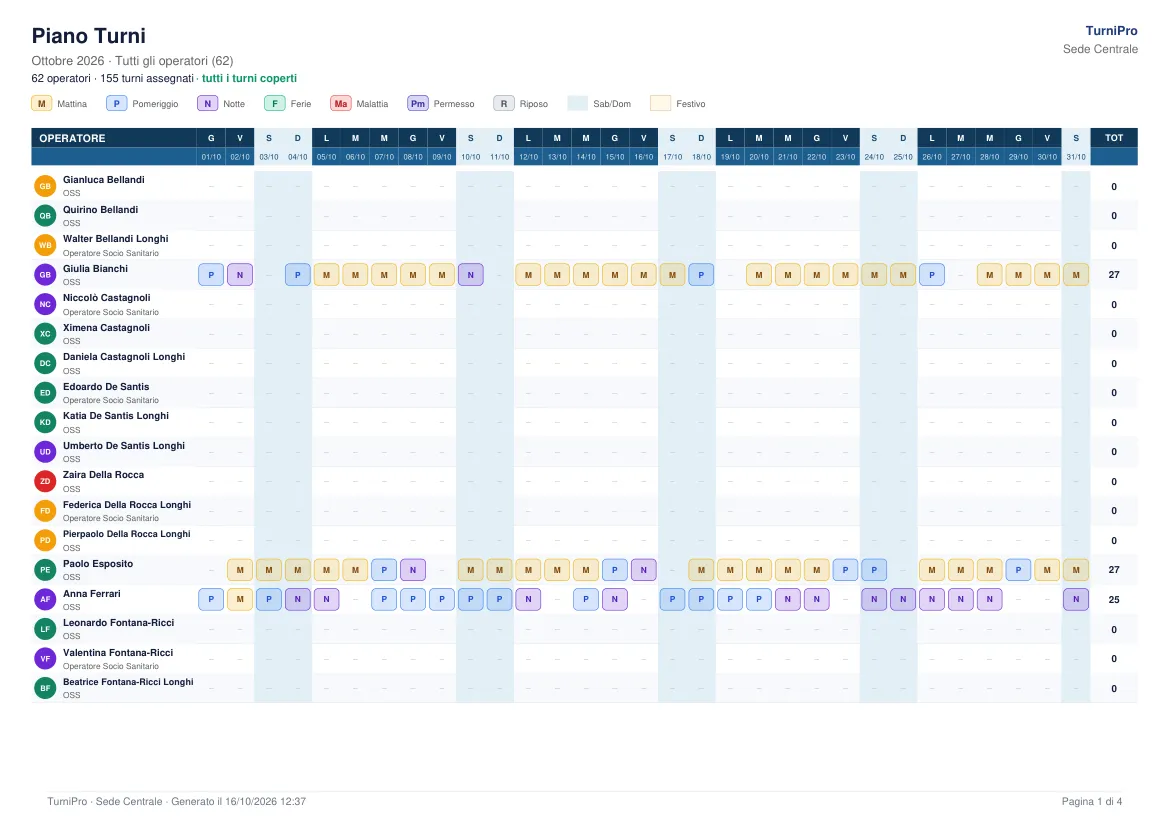Click the total 27 in Giulia Bianchi's row
Screen dimensions: 1170x827
(x=1114, y=275)
